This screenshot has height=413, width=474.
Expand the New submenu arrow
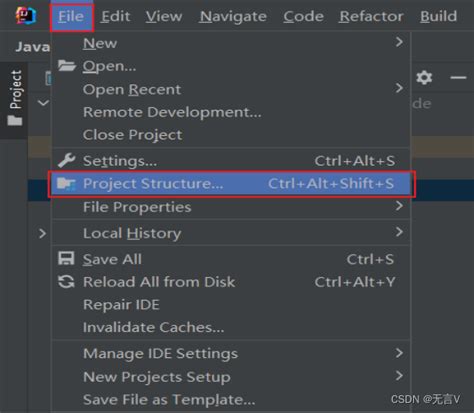pos(399,42)
